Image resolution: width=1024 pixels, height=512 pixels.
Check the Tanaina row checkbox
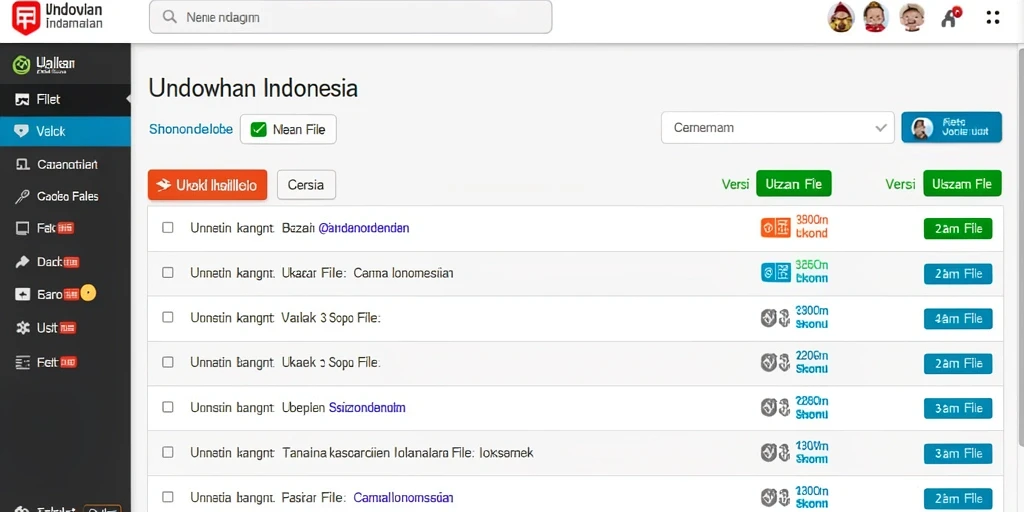click(x=168, y=452)
